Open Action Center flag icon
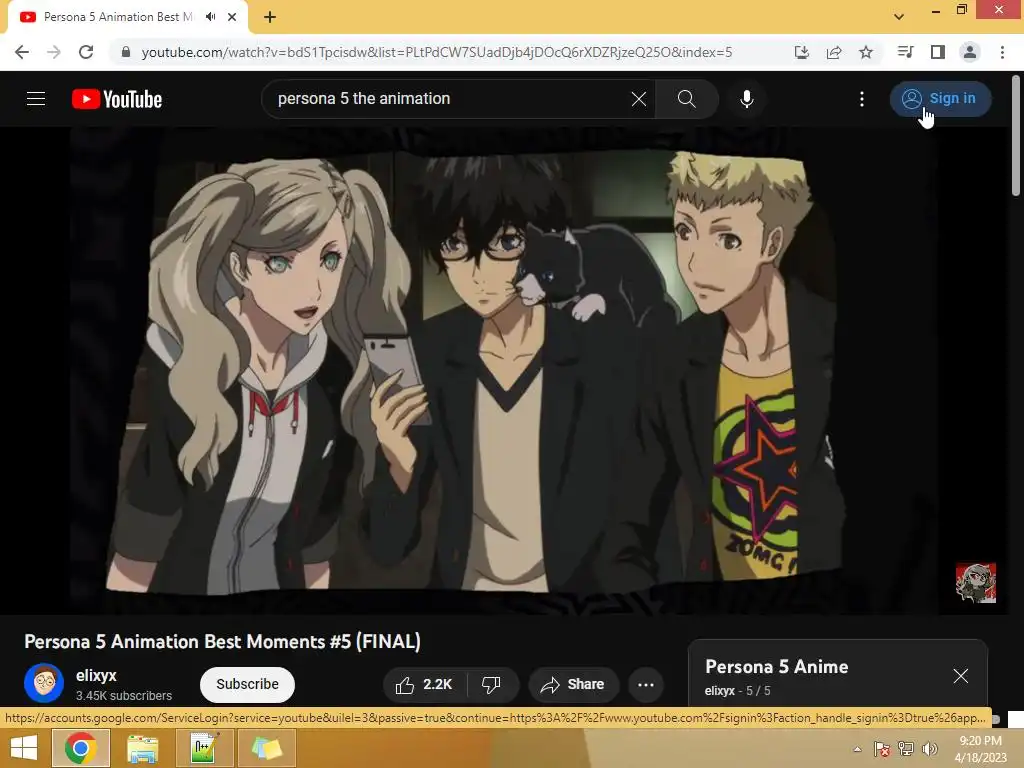 pos(881,749)
